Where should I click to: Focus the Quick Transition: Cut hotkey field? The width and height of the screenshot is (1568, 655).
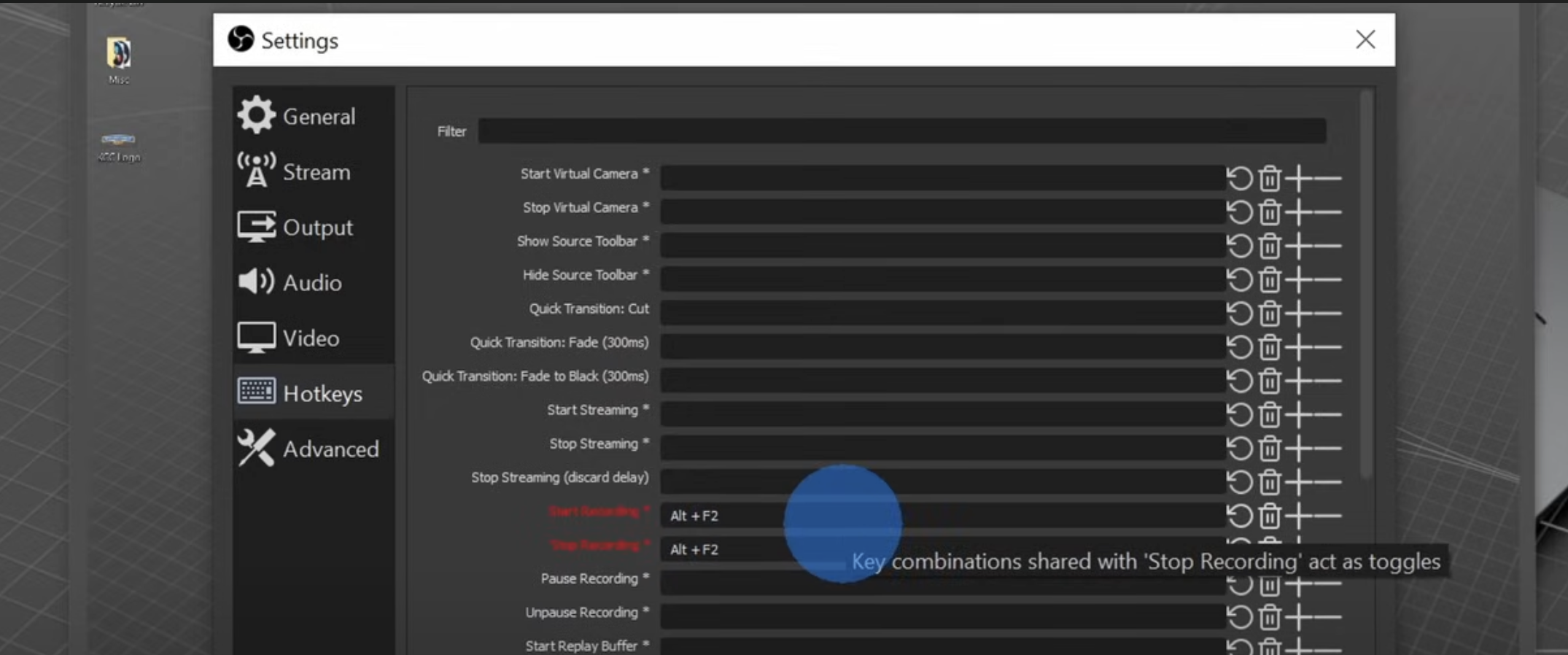pyautogui.click(x=942, y=312)
